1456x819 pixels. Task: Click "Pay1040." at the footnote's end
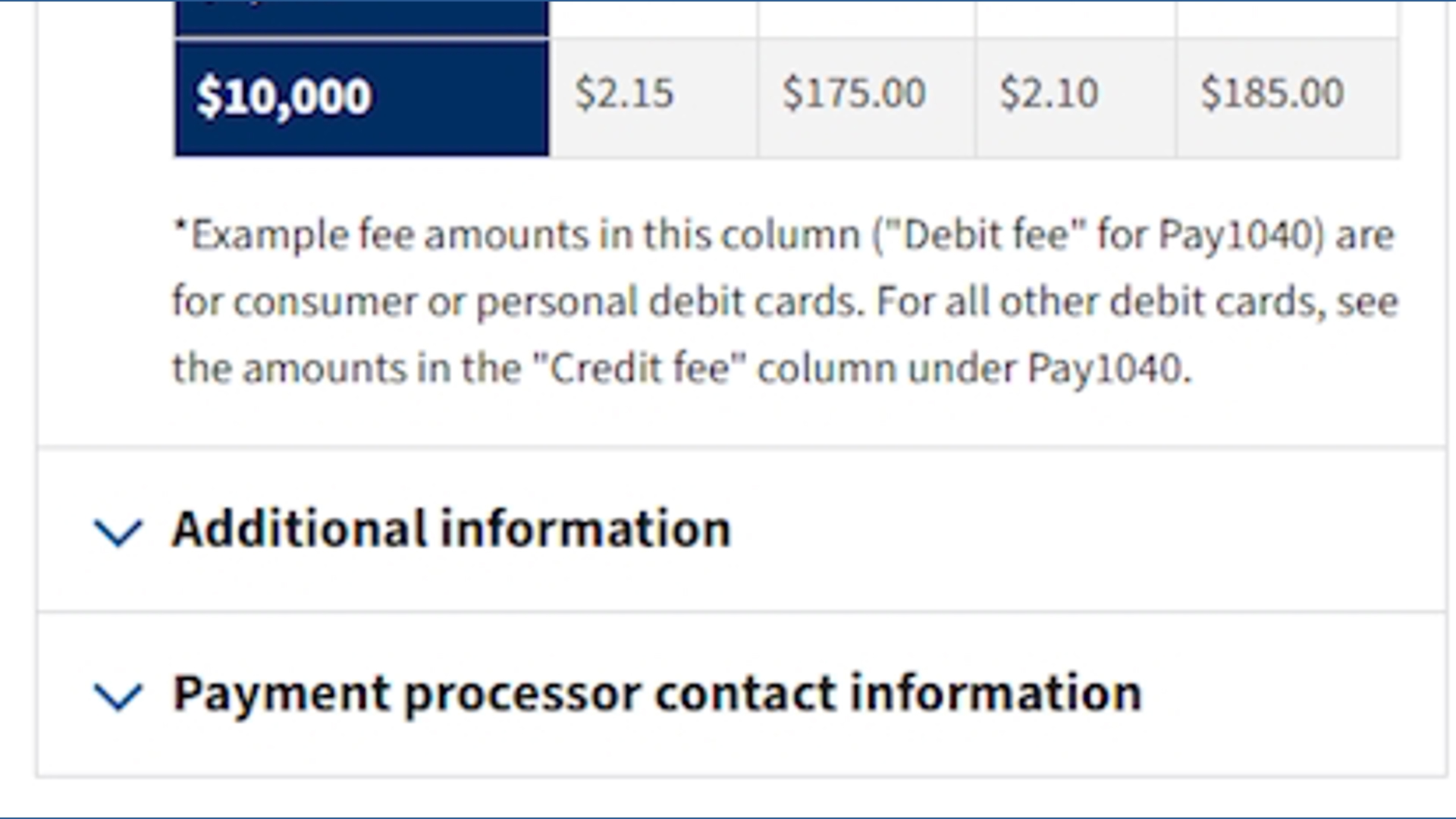[x=1109, y=369]
